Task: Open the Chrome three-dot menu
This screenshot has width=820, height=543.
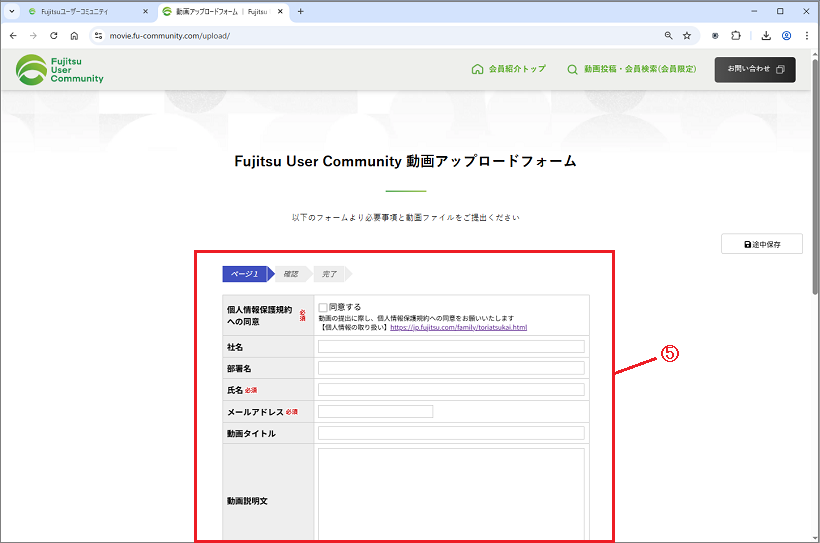Action: 807,36
